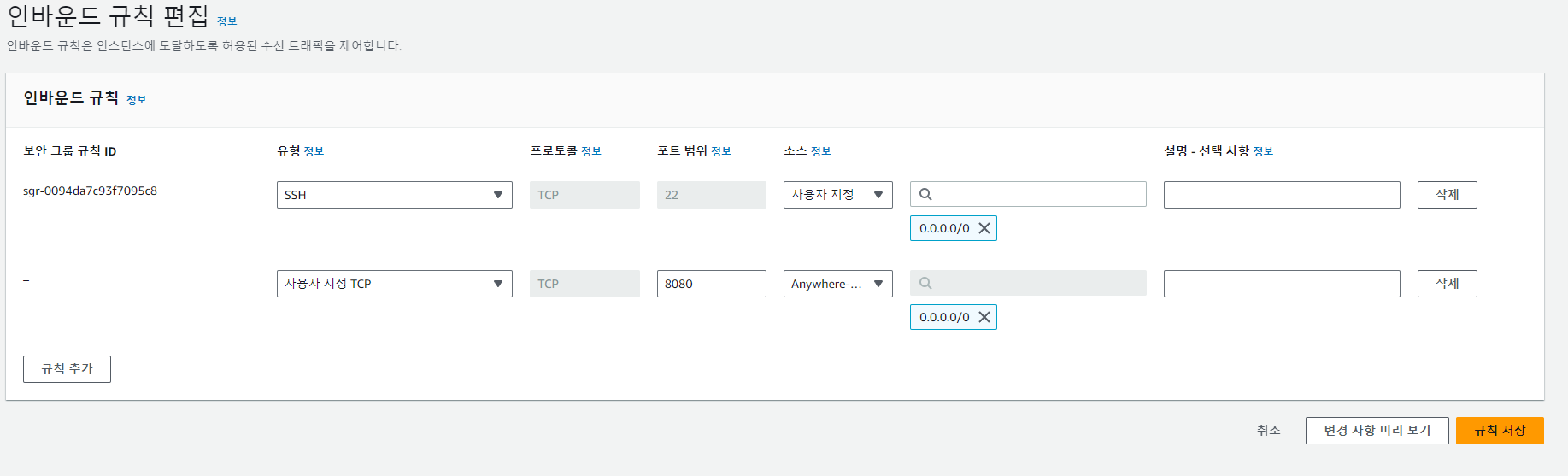Viewport: 1568px width, 476px height.
Task: Focus the SSH rule source search field
Action: pos(1028,194)
